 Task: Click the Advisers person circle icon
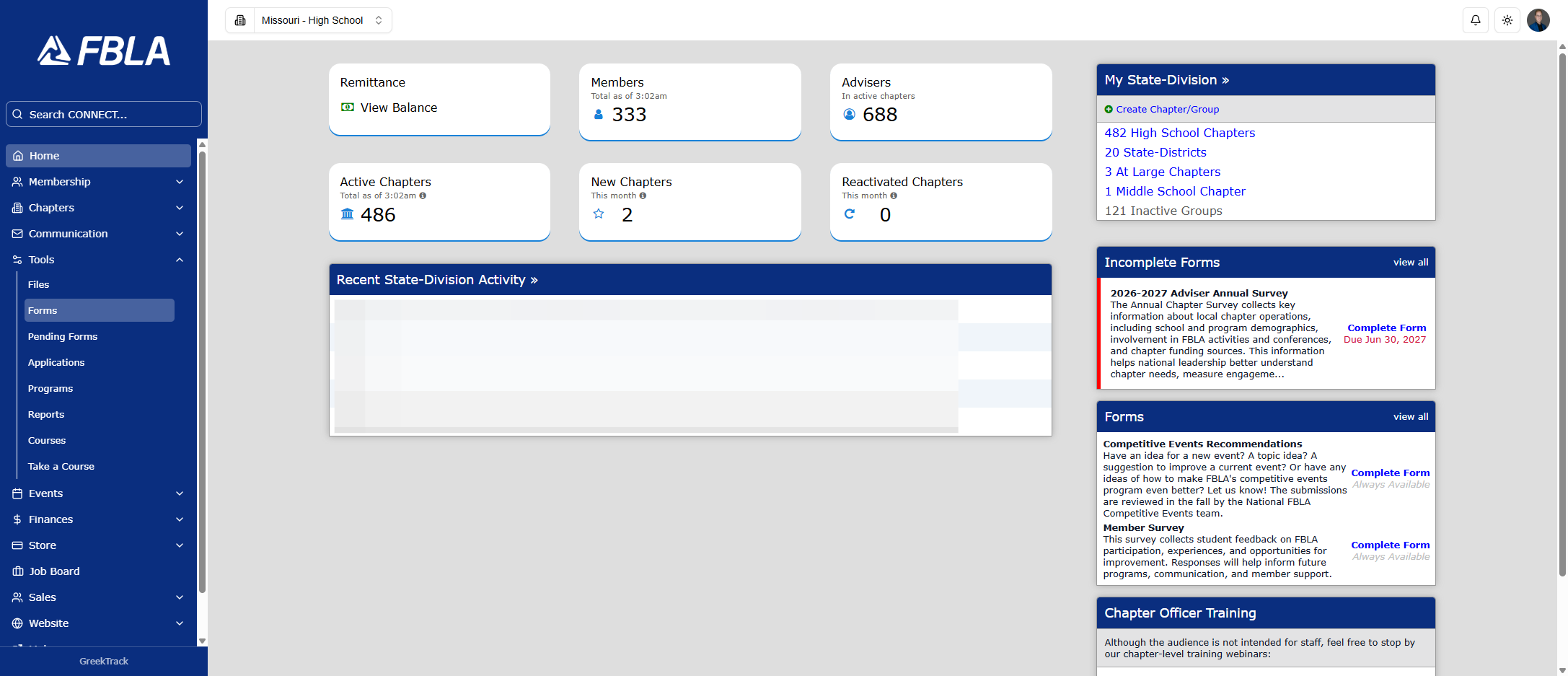(x=849, y=114)
